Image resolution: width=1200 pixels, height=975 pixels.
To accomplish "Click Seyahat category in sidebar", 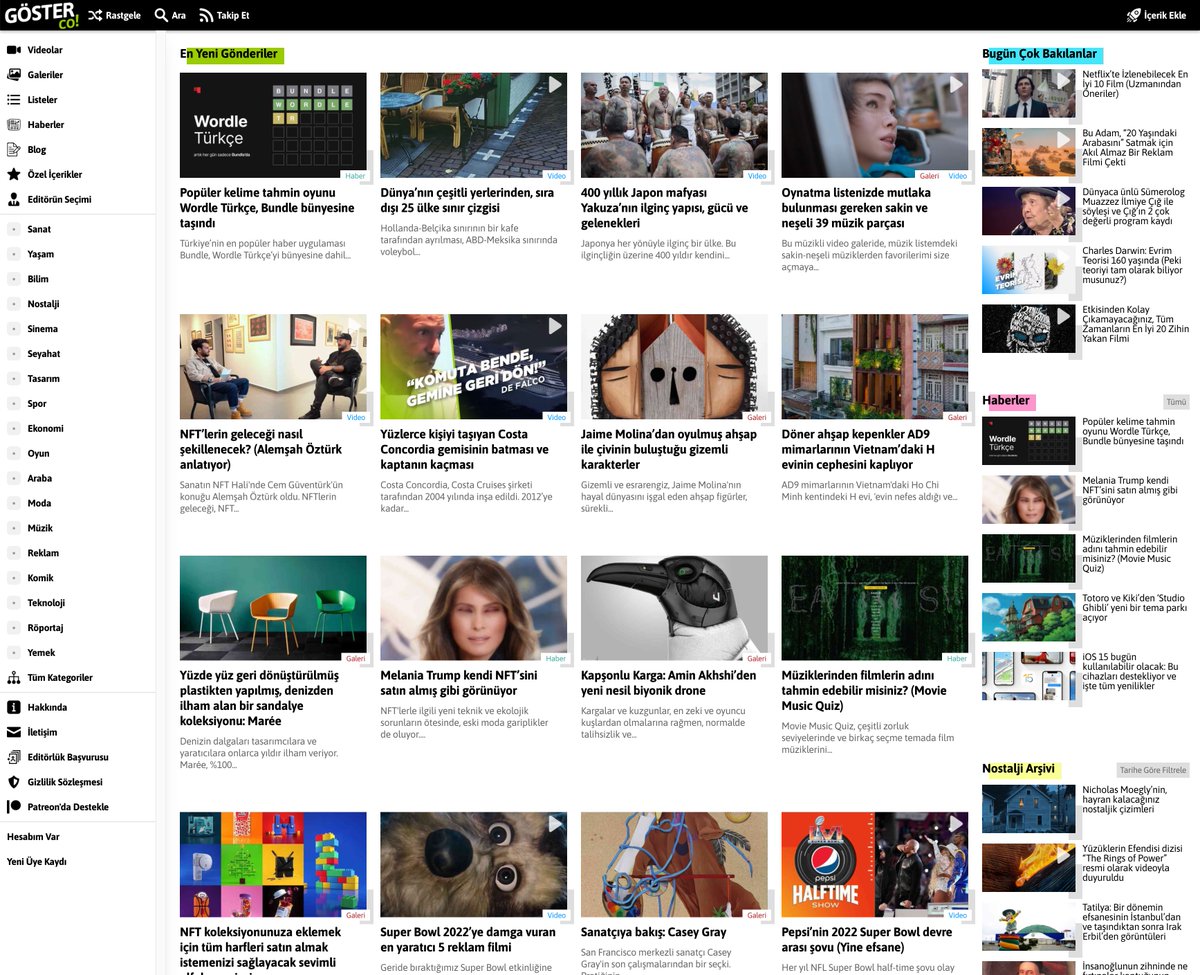I will (x=44, y=354).
